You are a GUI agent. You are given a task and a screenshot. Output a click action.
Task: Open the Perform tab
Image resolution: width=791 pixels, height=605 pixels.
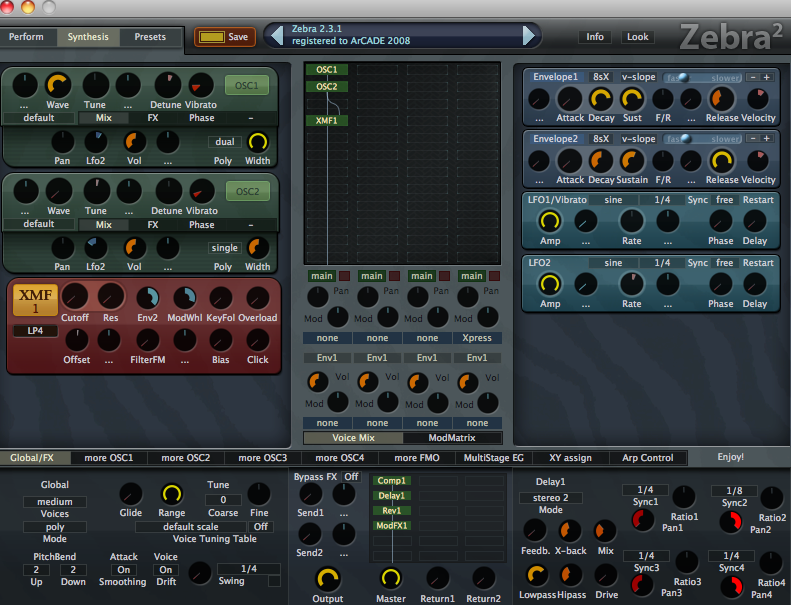[27, 37]
